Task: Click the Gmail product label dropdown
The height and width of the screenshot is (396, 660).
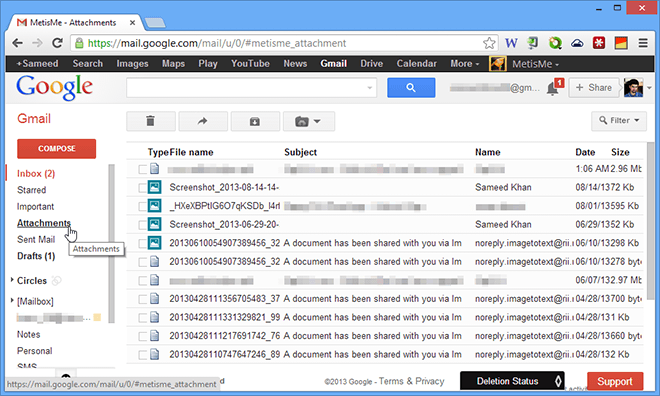Action: (34, 119)
